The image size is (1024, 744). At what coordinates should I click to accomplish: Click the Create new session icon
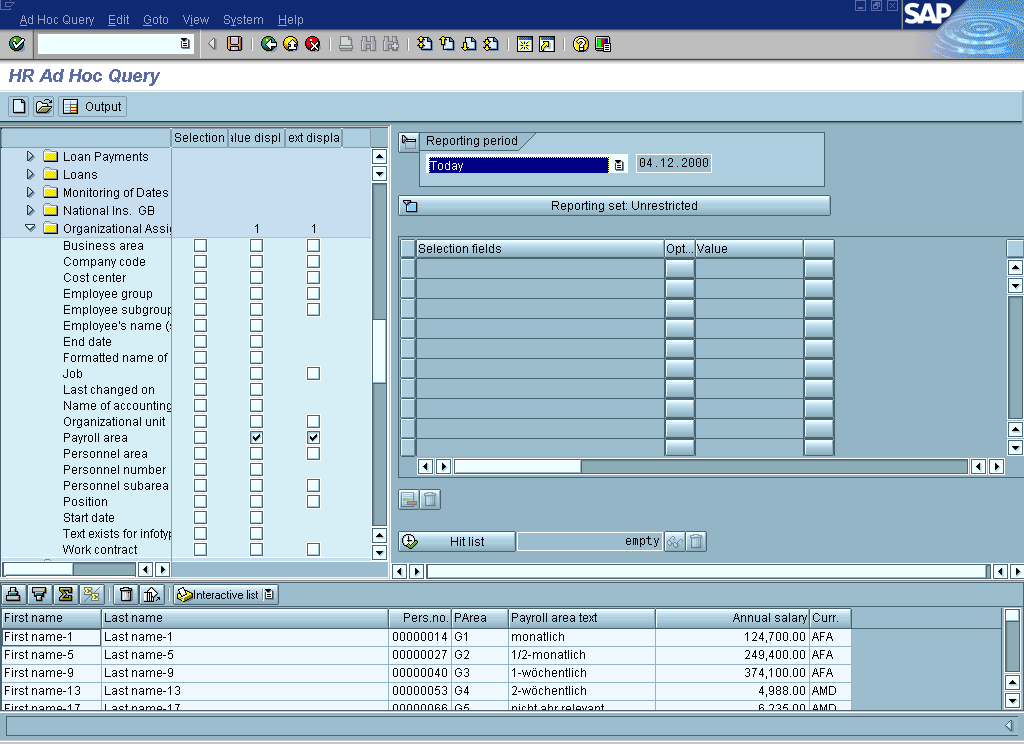[x=524, y=44]
